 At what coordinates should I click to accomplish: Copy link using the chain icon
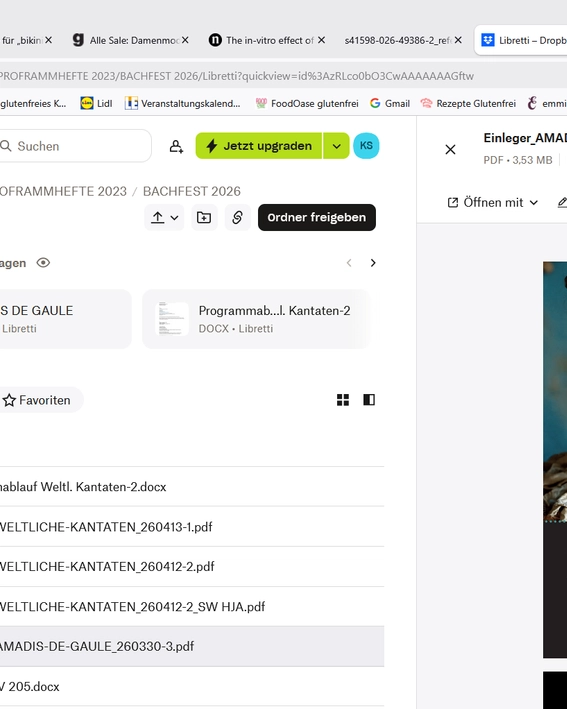tap(237, 217)
